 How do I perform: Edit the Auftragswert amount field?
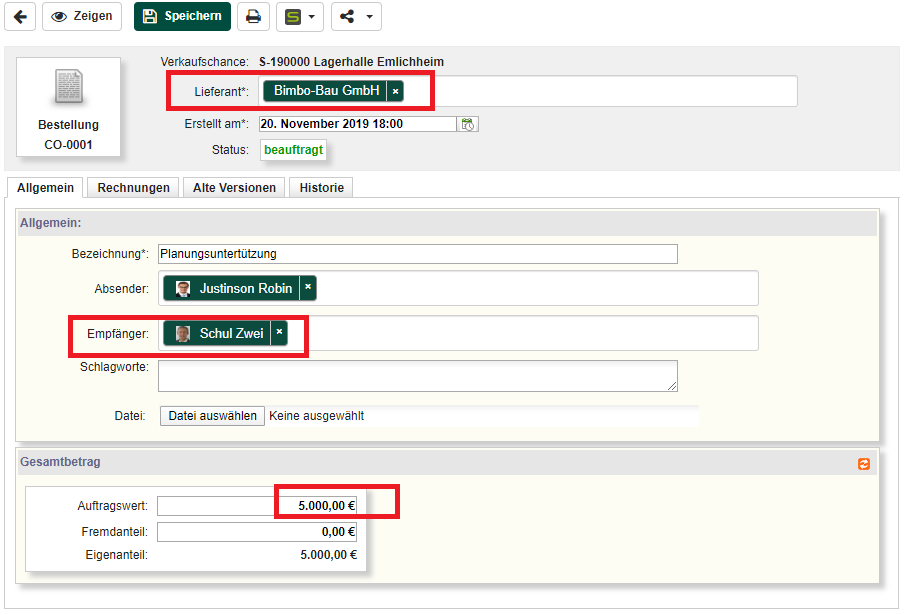257,506
